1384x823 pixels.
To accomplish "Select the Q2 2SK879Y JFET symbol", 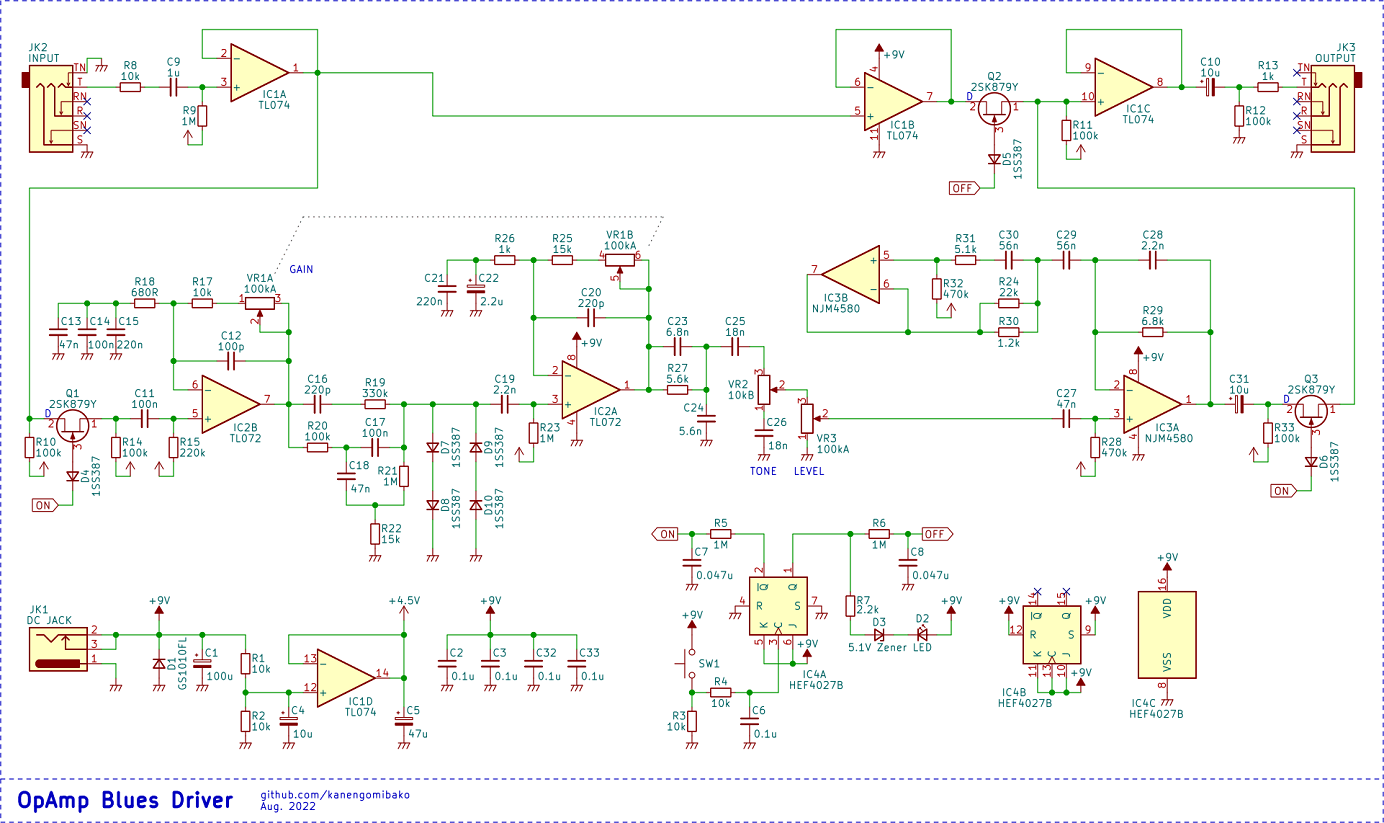I will pyautogui.click(x=994, y=108).
